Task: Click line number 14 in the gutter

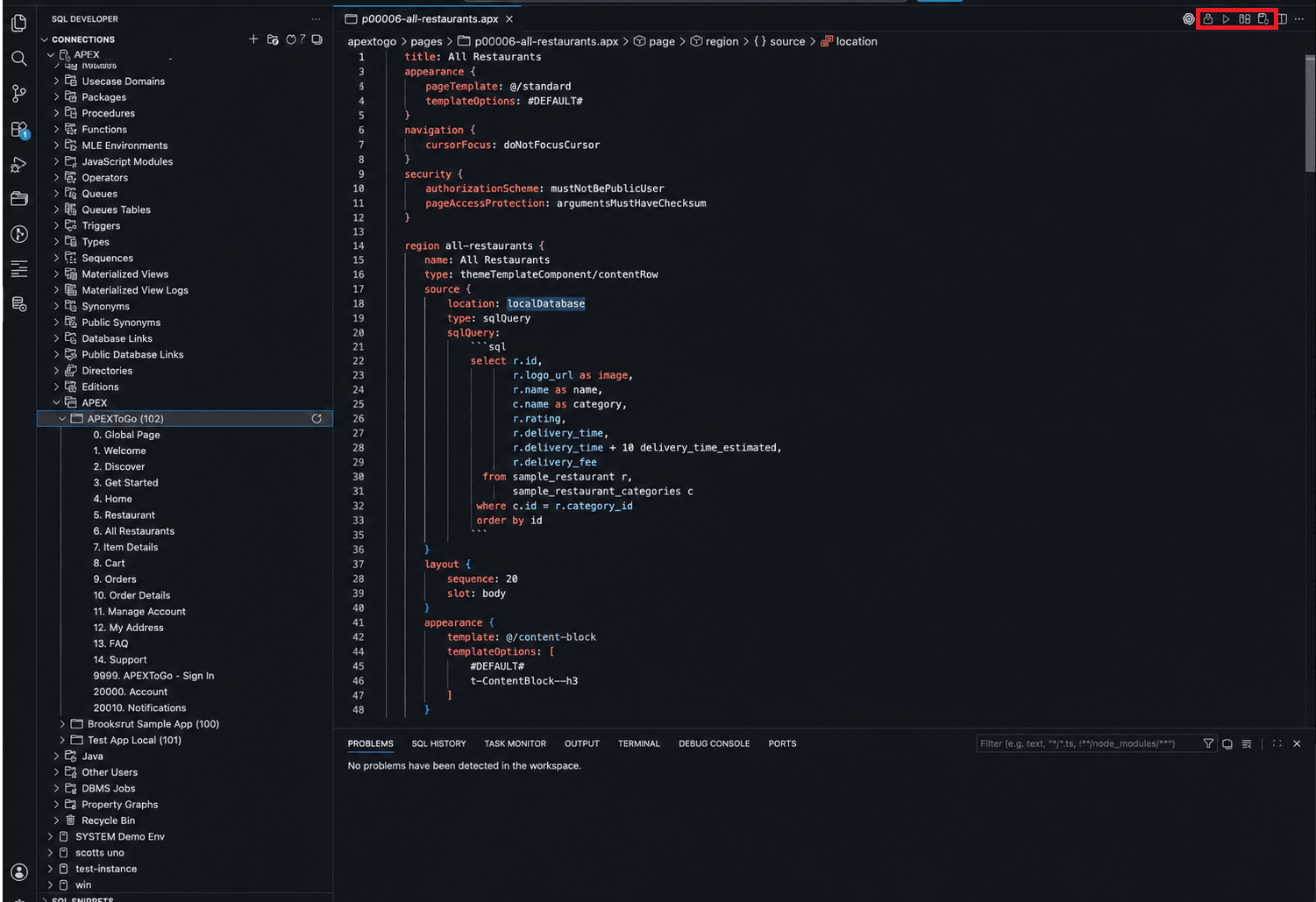Action: [359, 245]
